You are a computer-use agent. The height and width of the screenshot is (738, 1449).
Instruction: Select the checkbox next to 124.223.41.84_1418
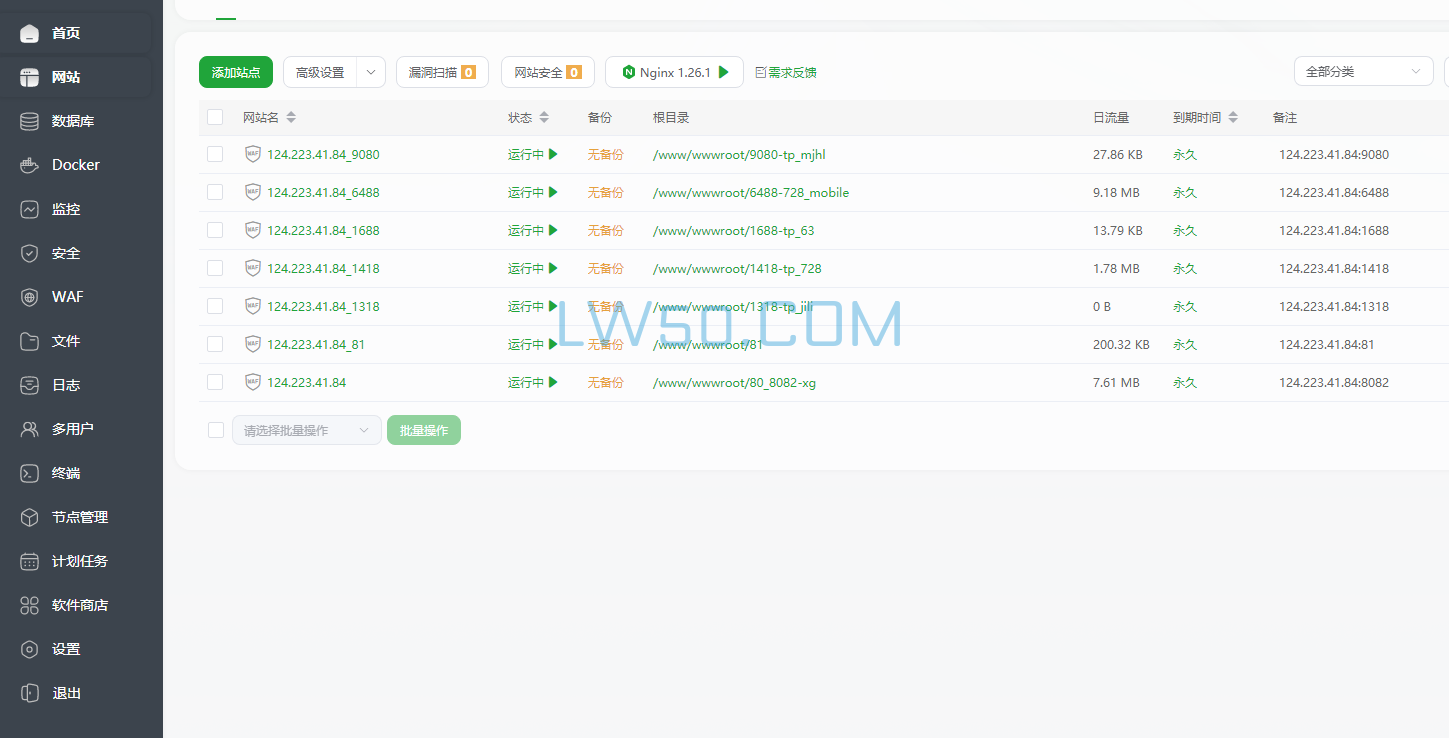coord(215,268)
